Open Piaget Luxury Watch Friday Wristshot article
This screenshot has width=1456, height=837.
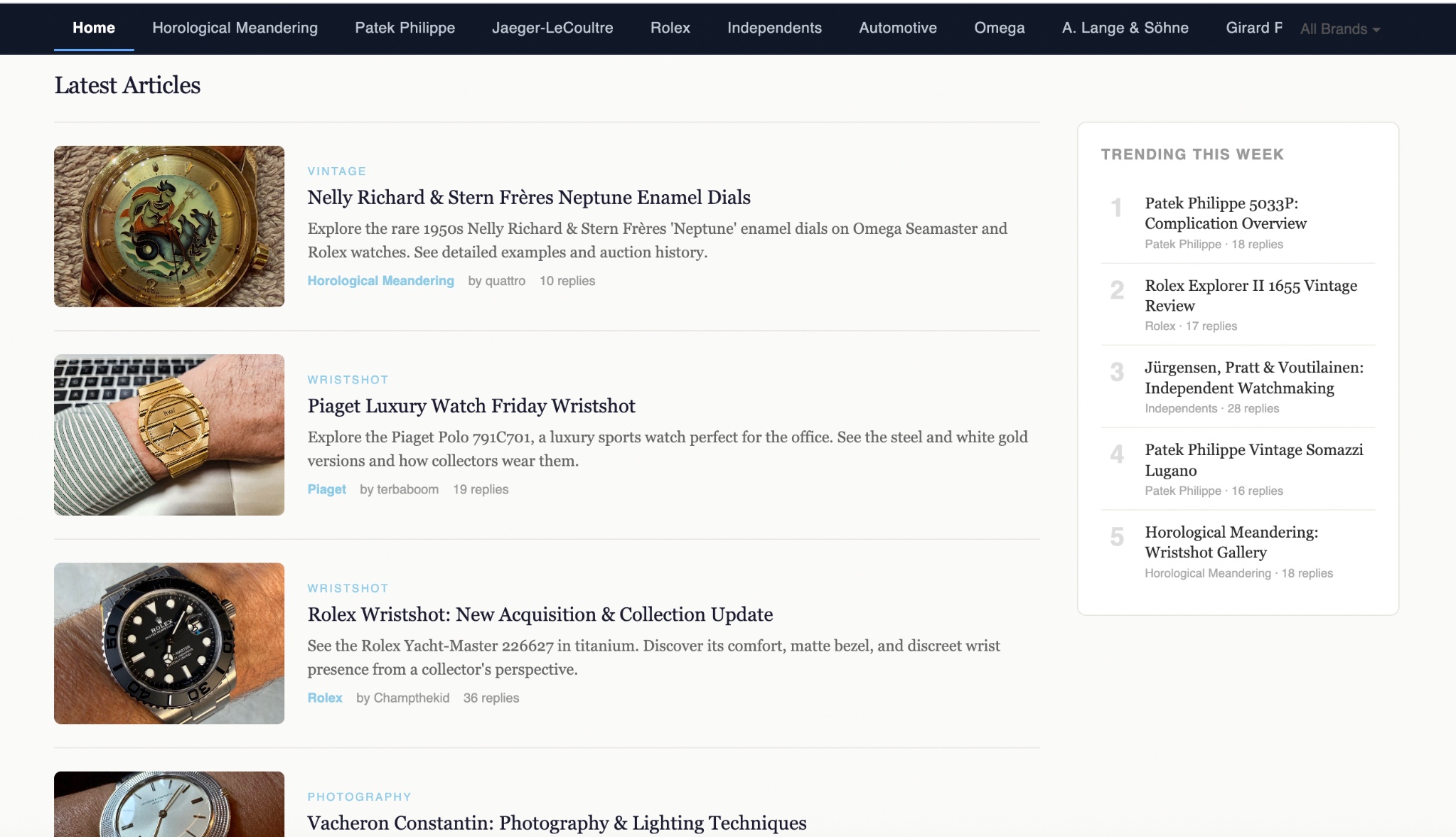point(471,405)
